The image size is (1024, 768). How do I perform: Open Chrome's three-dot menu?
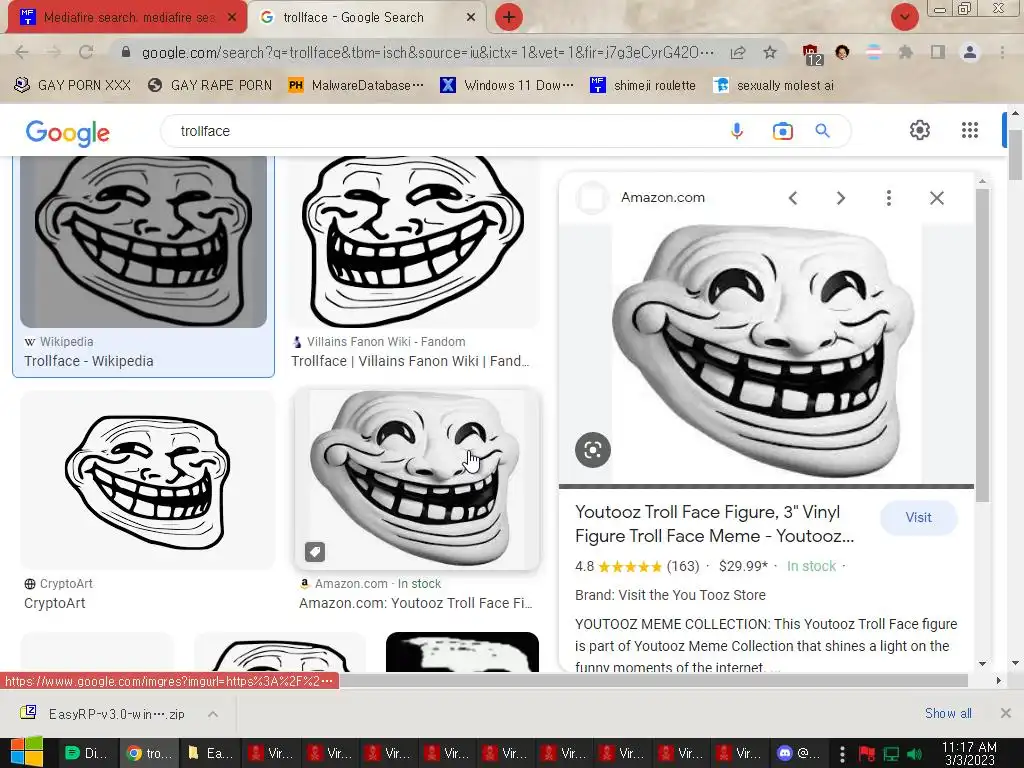(x=1002, y=52)
